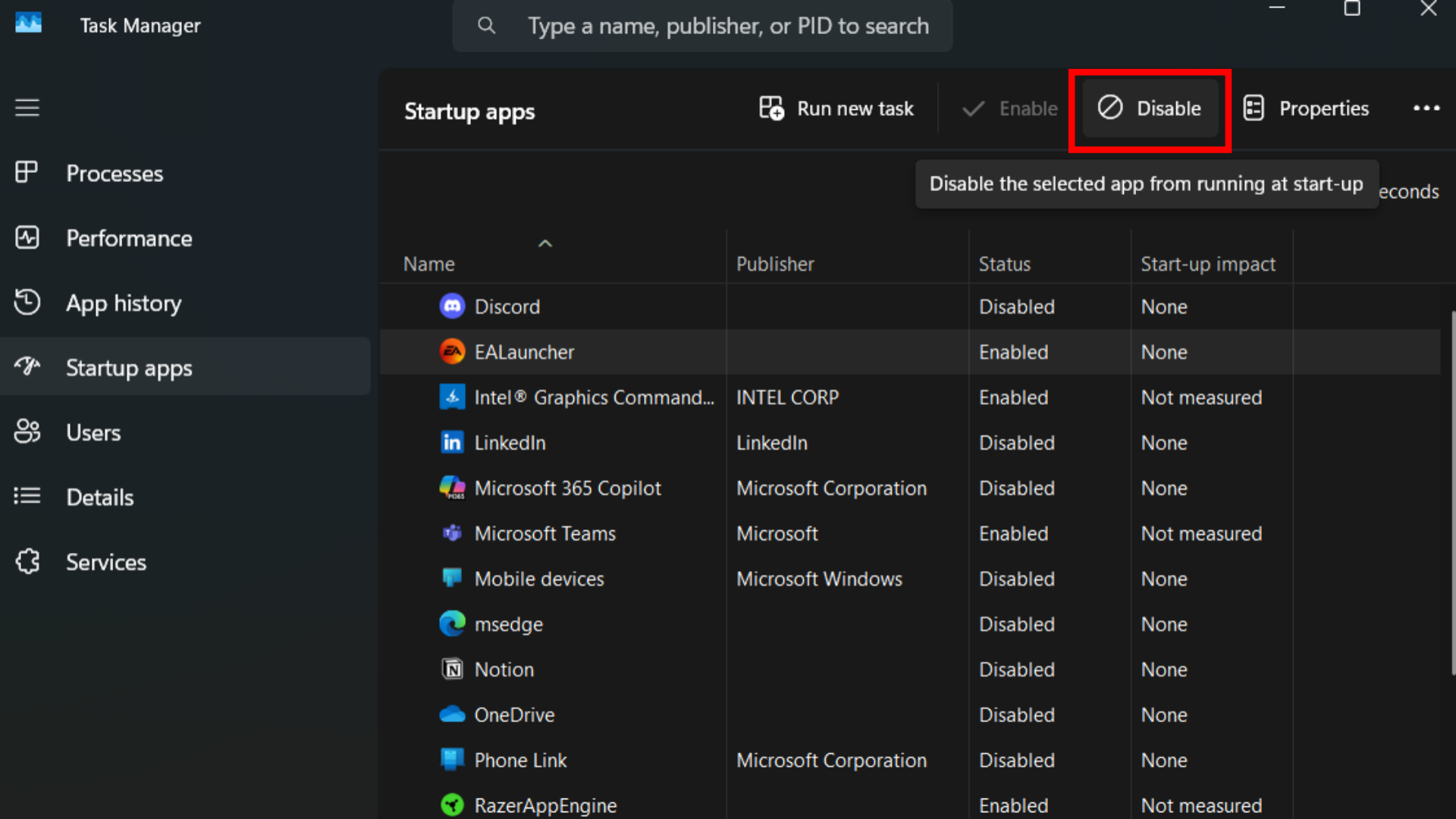Click the Processes sidebar icon
Image resolution: width=1456 pixels, height=819 pixels.
pos(27,172)
